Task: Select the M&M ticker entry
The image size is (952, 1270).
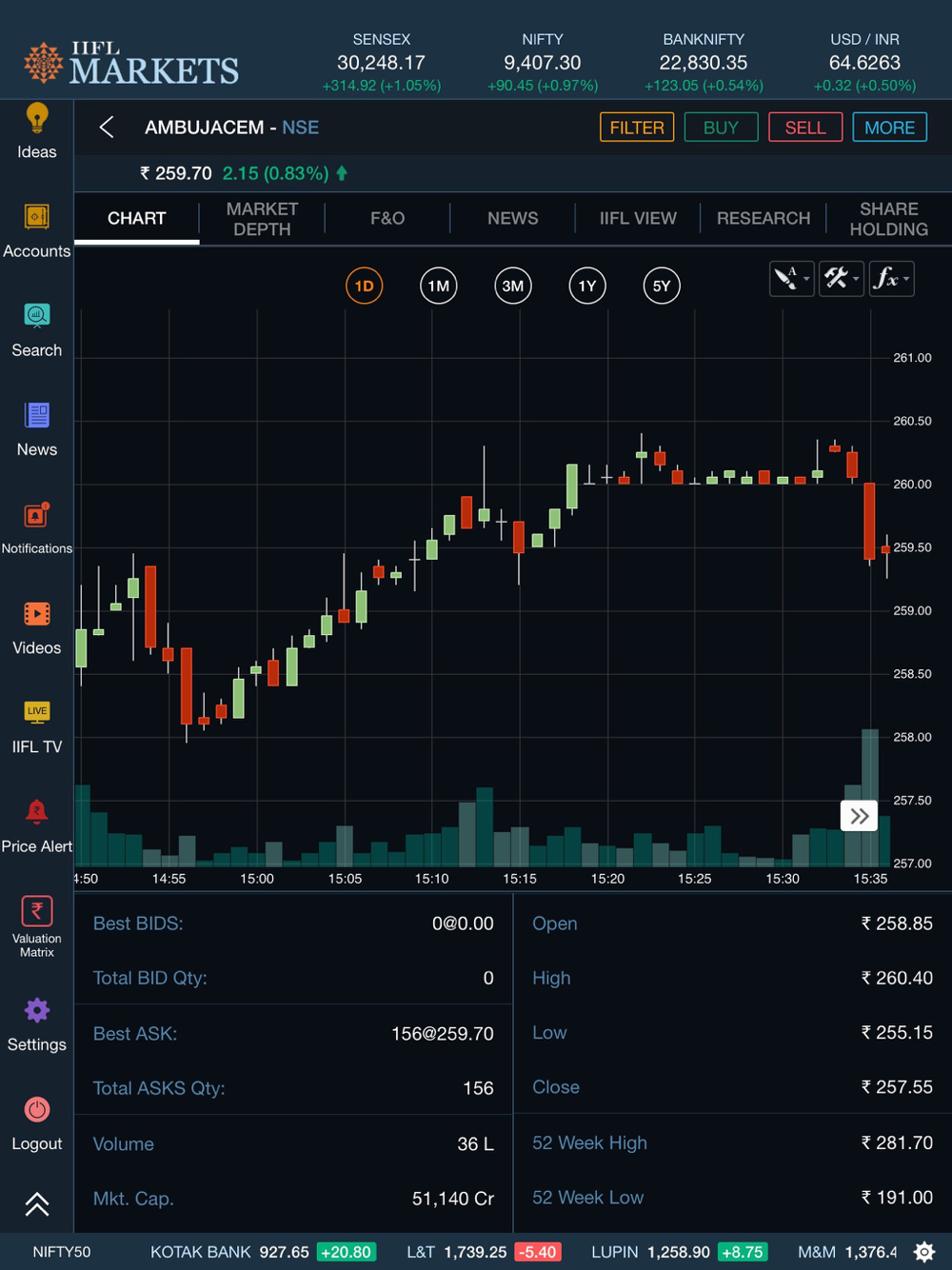Action: [847, 1252]
